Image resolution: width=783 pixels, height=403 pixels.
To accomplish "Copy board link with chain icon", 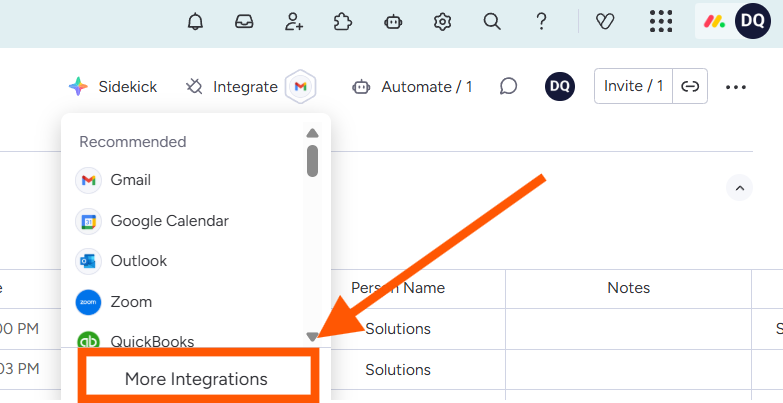I will click(690, 86).
